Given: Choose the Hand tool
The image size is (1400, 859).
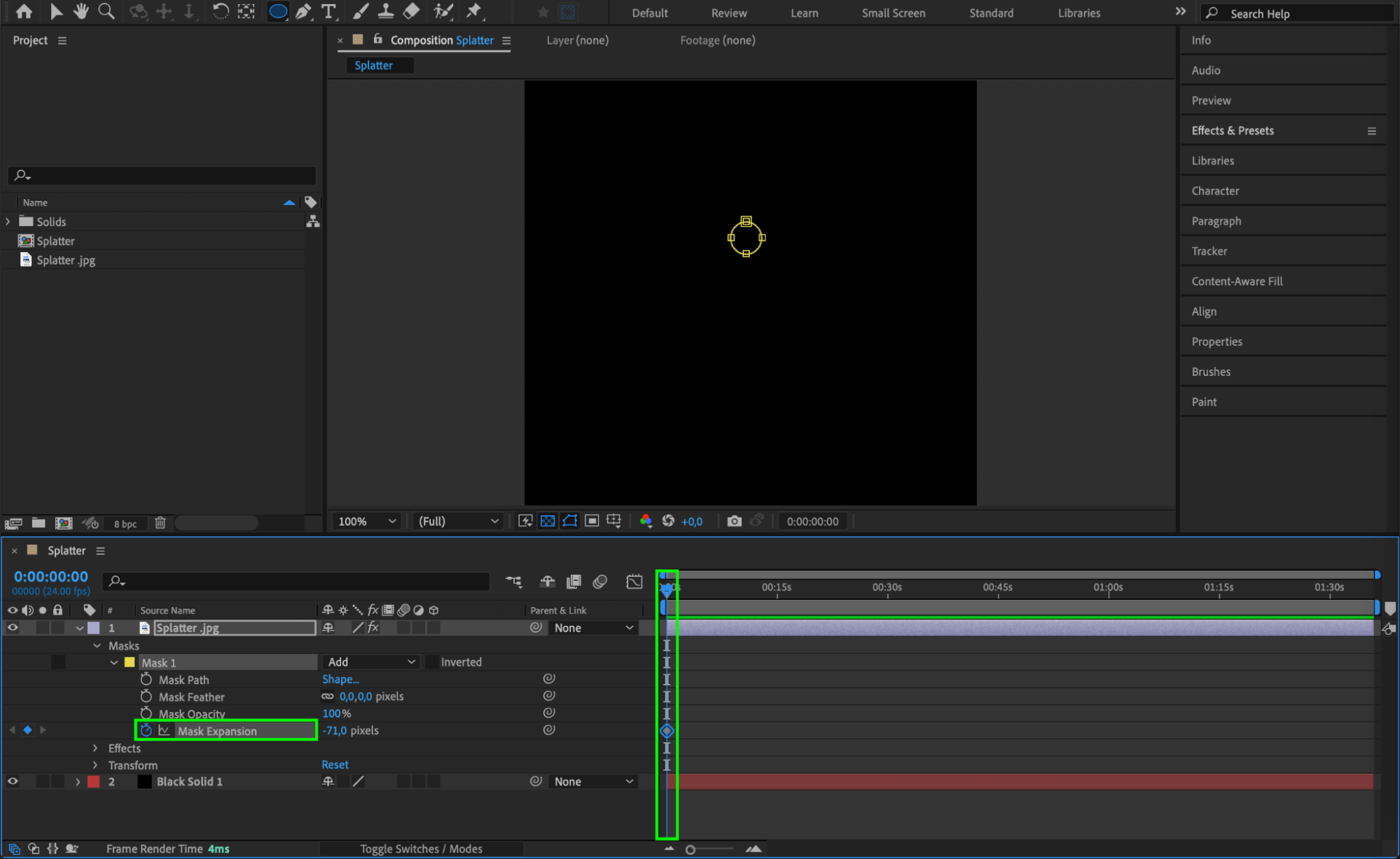Looking at the screenshot, I should click(81, 11).
